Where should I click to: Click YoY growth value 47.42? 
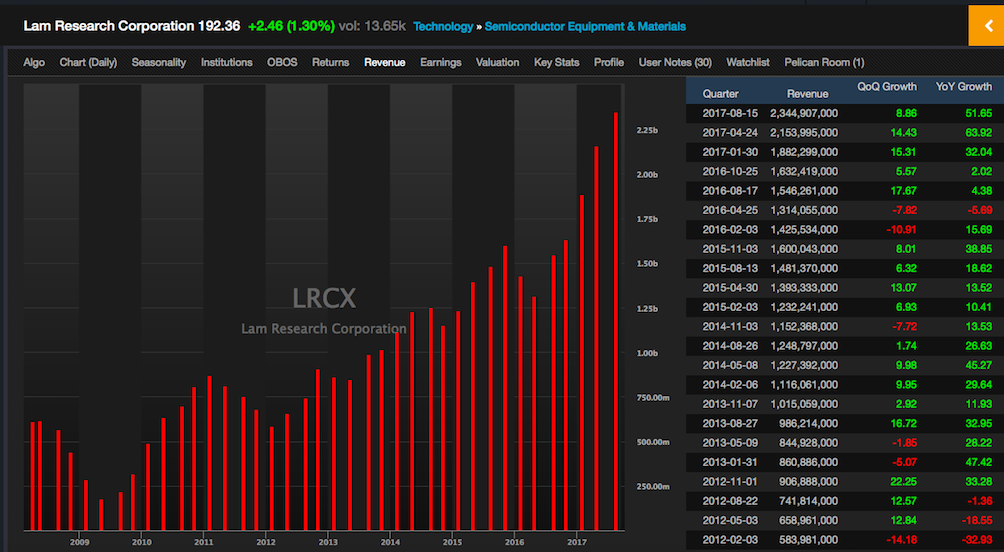pyautogui.click(x=978, y=462)
